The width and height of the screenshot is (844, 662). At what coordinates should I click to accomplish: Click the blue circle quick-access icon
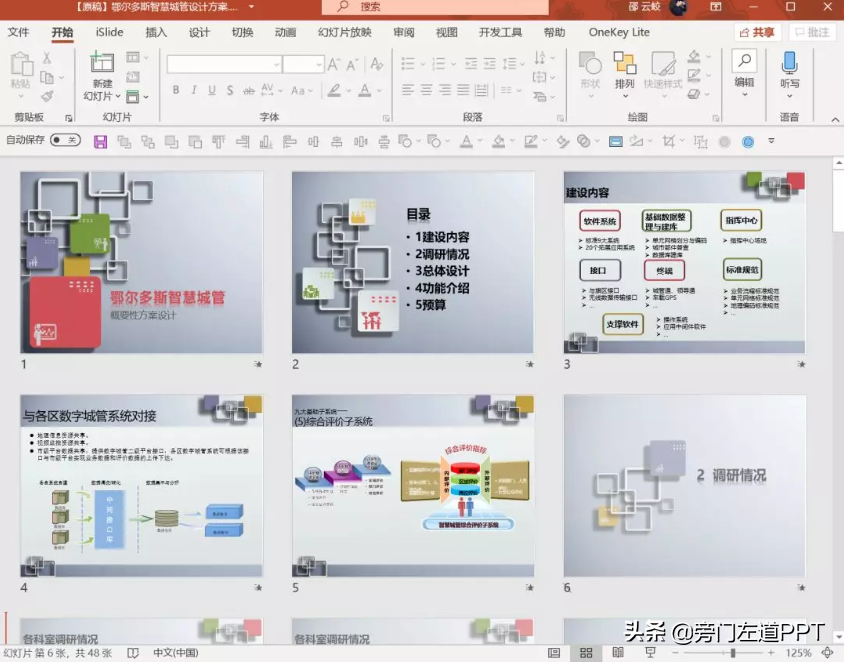click(x=748, y=142)
